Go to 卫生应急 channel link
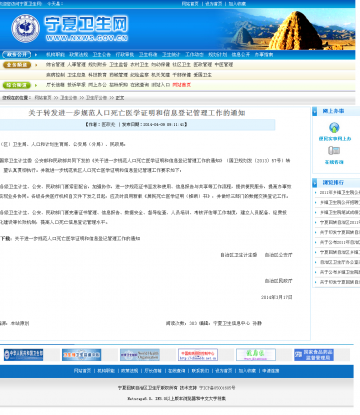Screen dimensions: 360x415 pyautogui.click(x=76, y=75)
